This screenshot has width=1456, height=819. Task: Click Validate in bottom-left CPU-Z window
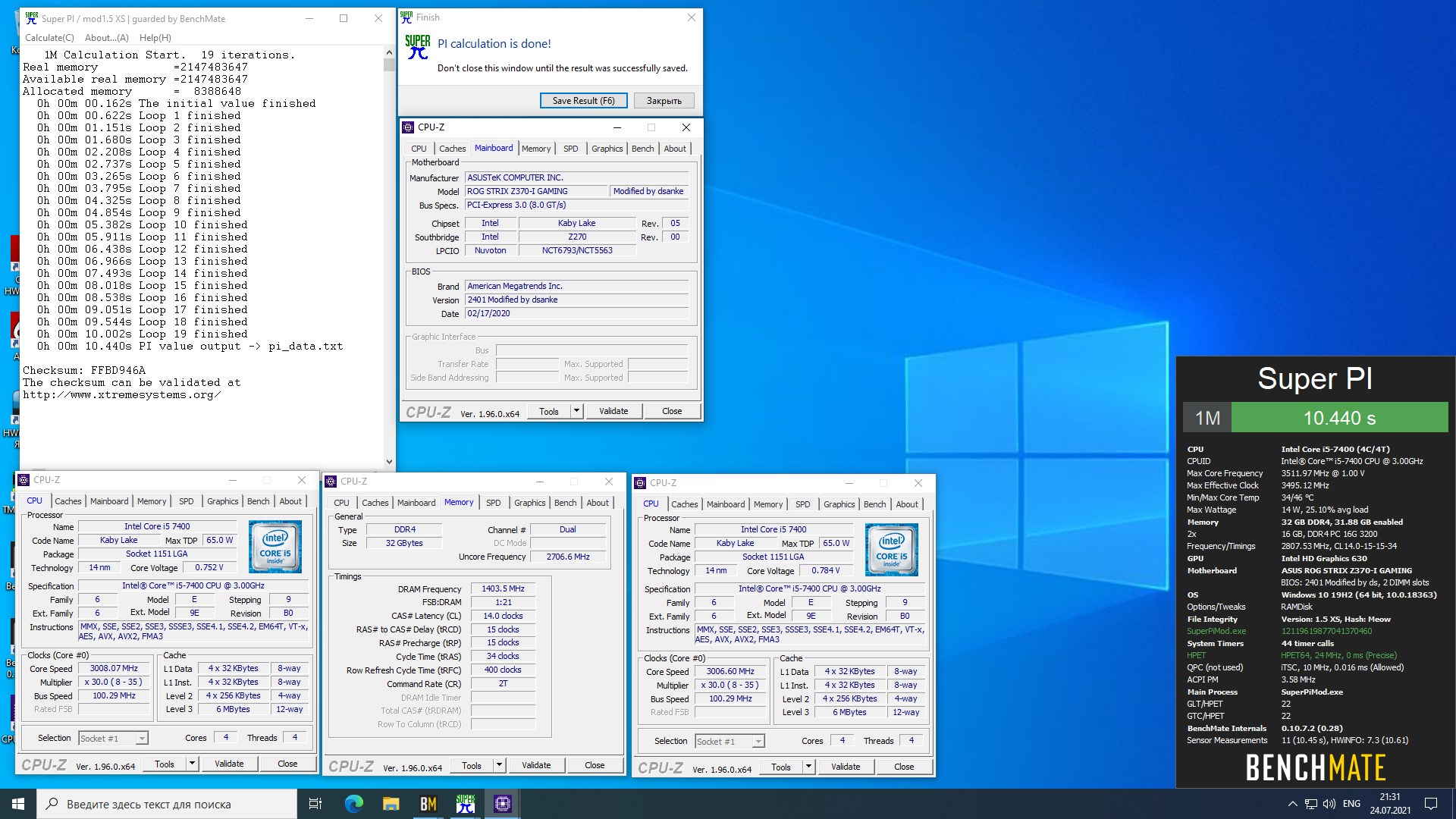tap(229, 764)
